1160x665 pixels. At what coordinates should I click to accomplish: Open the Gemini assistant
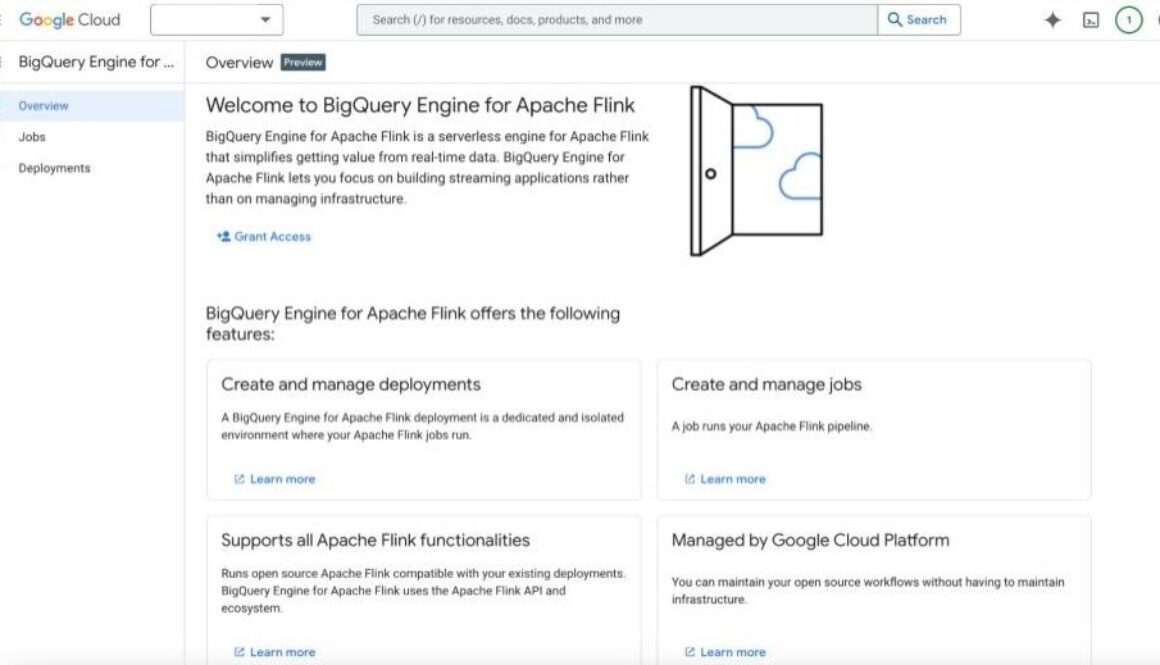1053,18
